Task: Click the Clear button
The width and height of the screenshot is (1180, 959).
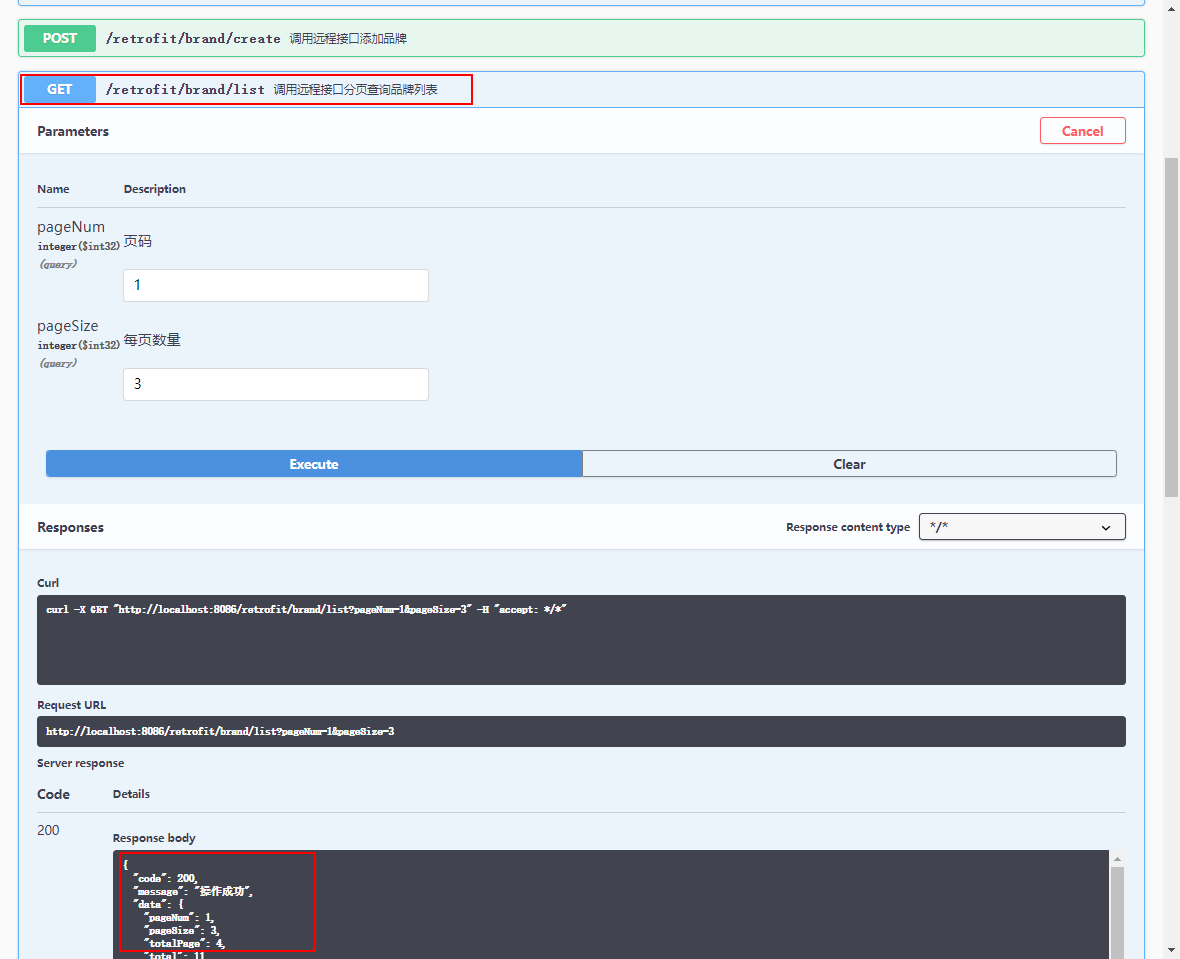Action: pyautogui.click(x=849, y=464)
